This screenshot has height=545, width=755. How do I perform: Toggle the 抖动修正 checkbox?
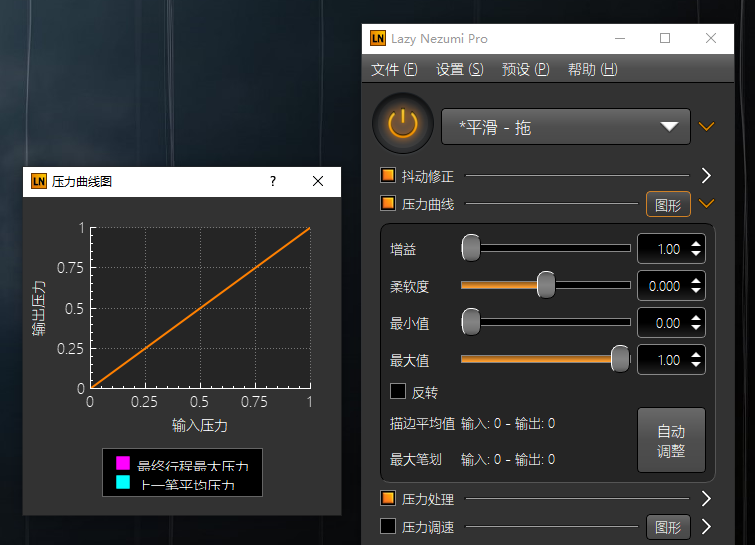388,175
